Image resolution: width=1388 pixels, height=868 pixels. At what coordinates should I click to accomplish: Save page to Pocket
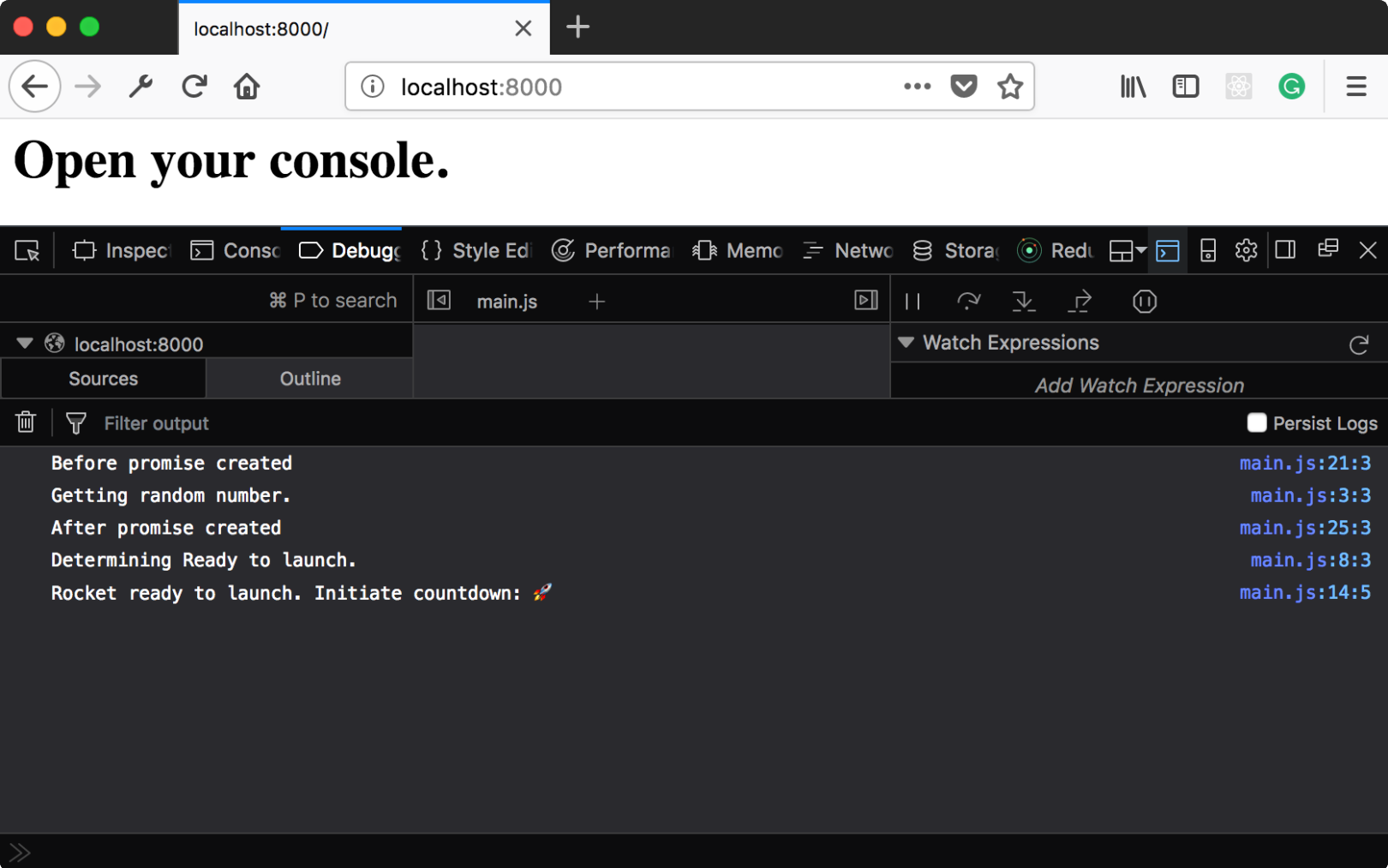(x=964, y=87)
